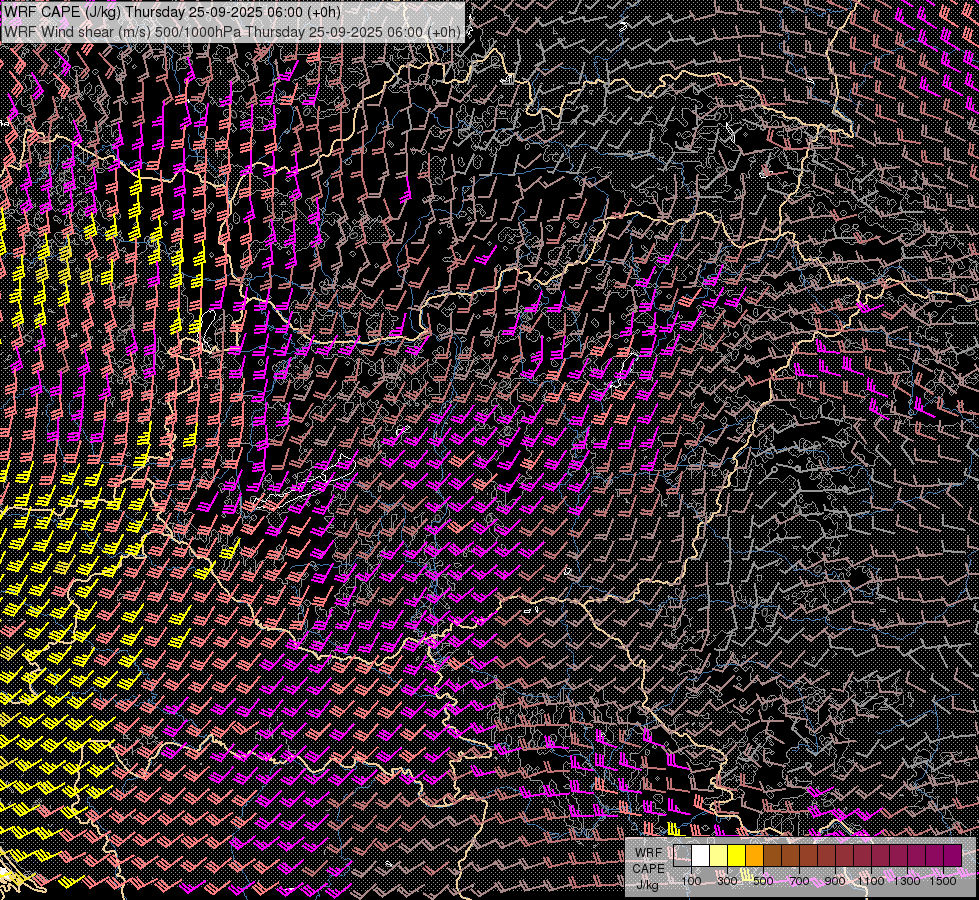Image resolution: width=979 pixels, height=900 pixels.
Task: Select the 1300 value on legend scale
Action: (907, 881)
